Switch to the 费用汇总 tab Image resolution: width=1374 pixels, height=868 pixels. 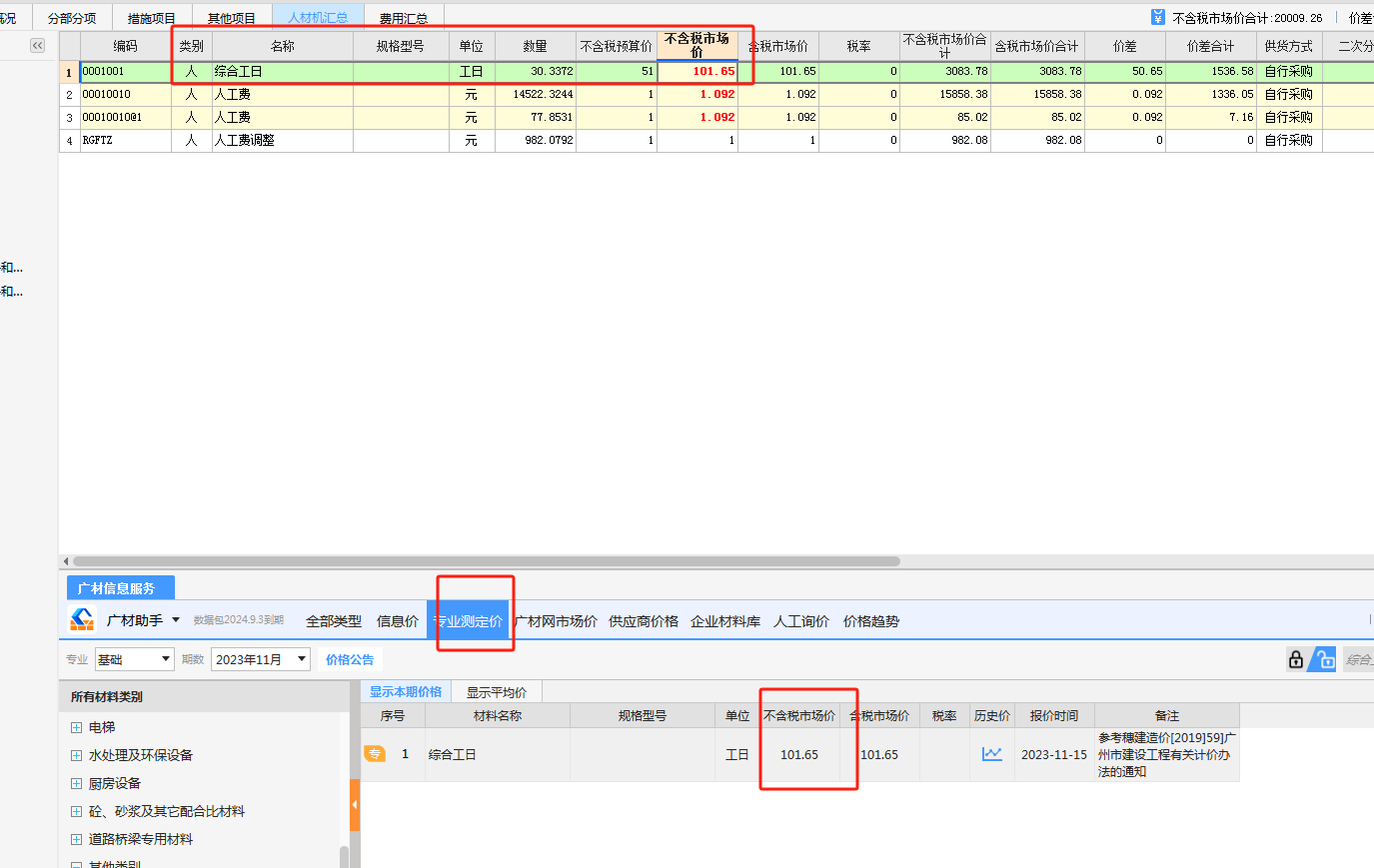pyautogui.click(x=404, y=18)
